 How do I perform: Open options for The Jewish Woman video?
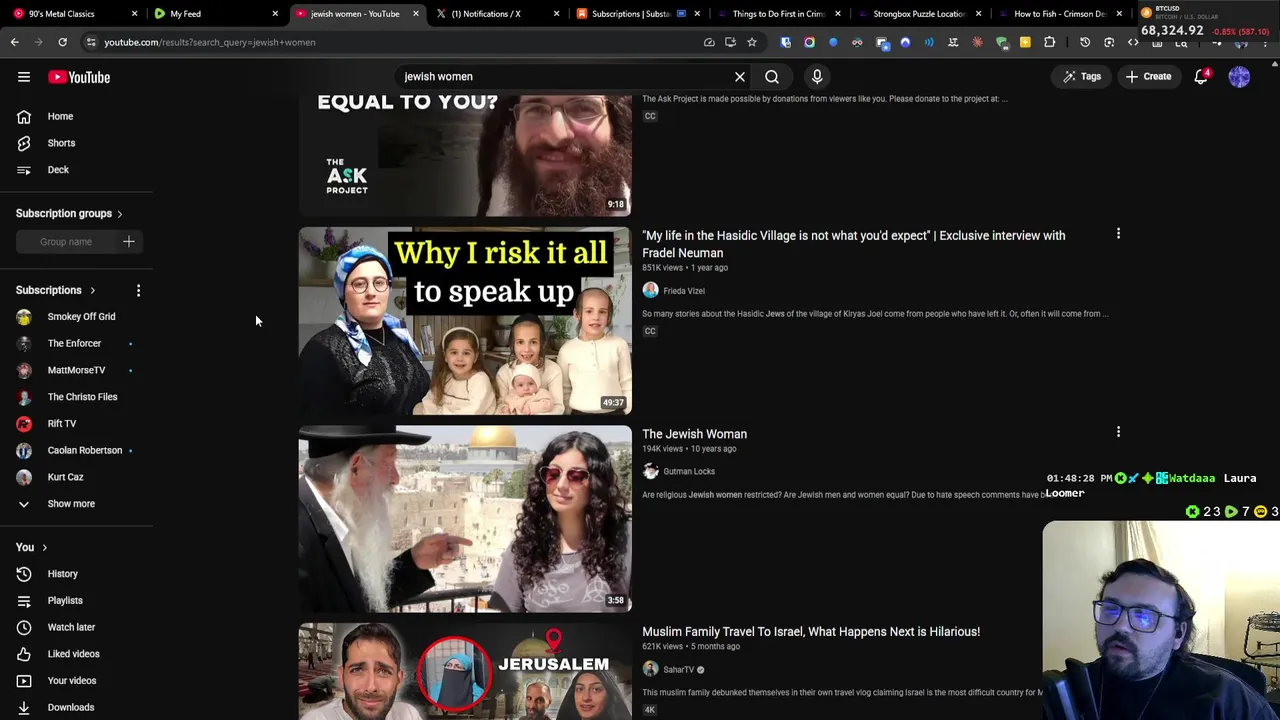(1118, 432)
